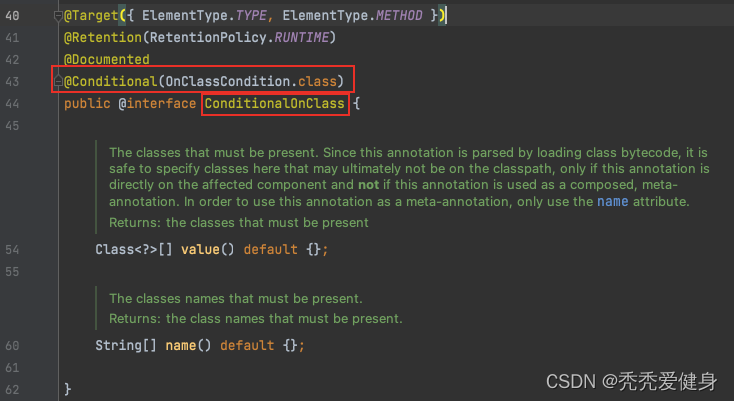Click OnClassCondition.class reference

(251, 81)
